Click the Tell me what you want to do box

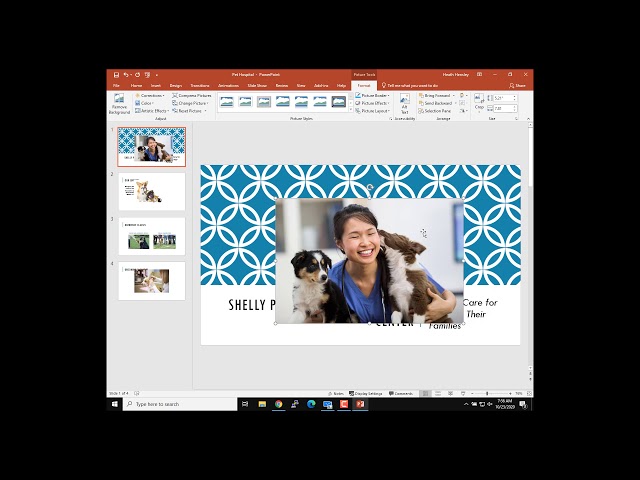412,86
